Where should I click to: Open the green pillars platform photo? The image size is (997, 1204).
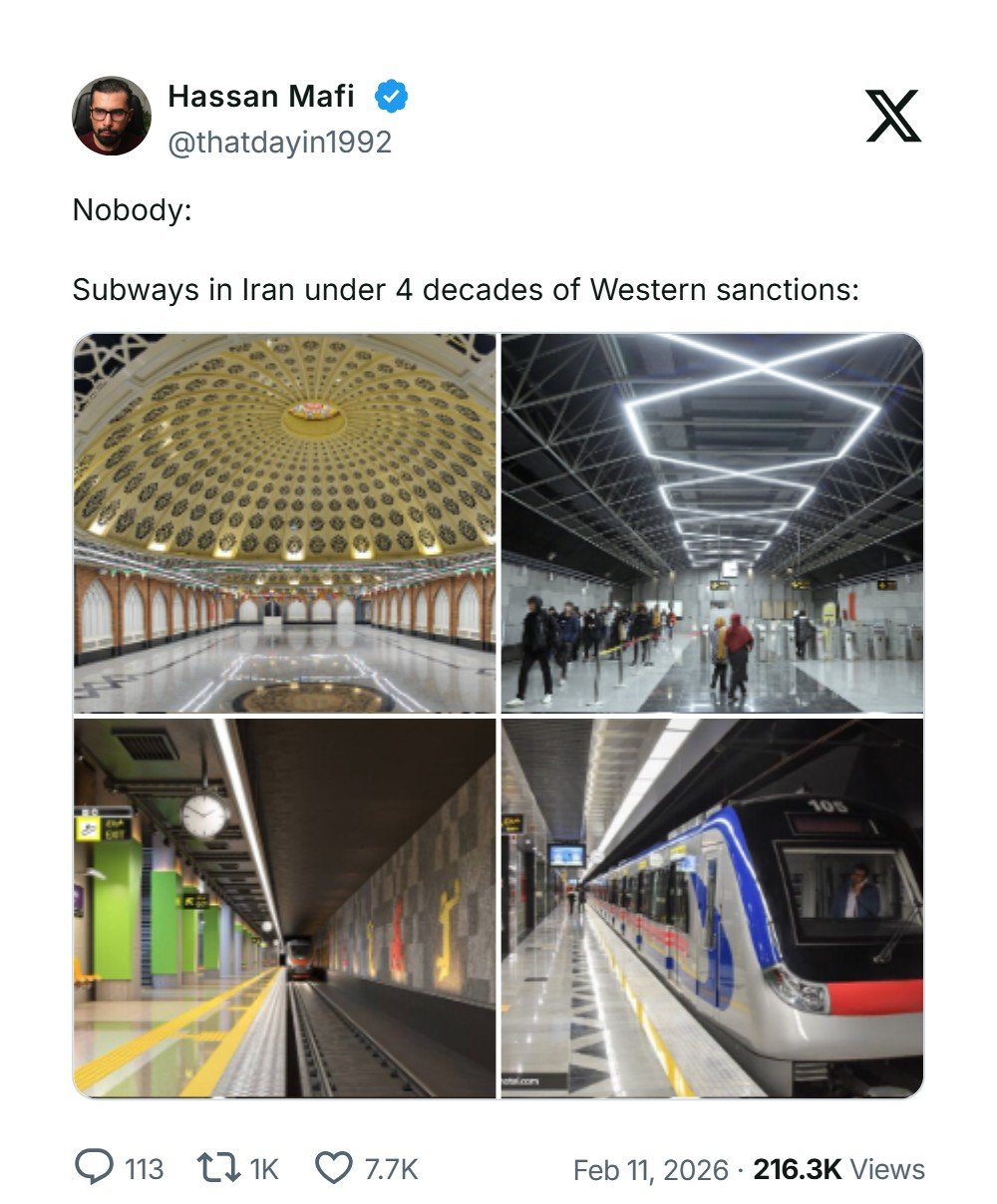[x=285, y=907]
